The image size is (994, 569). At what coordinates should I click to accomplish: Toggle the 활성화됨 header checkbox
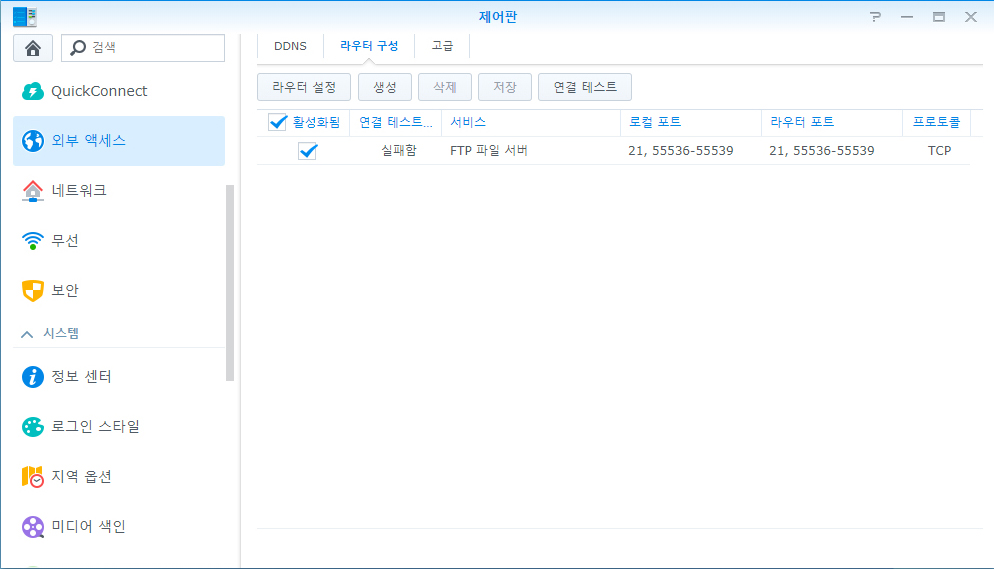click(278, 122)
